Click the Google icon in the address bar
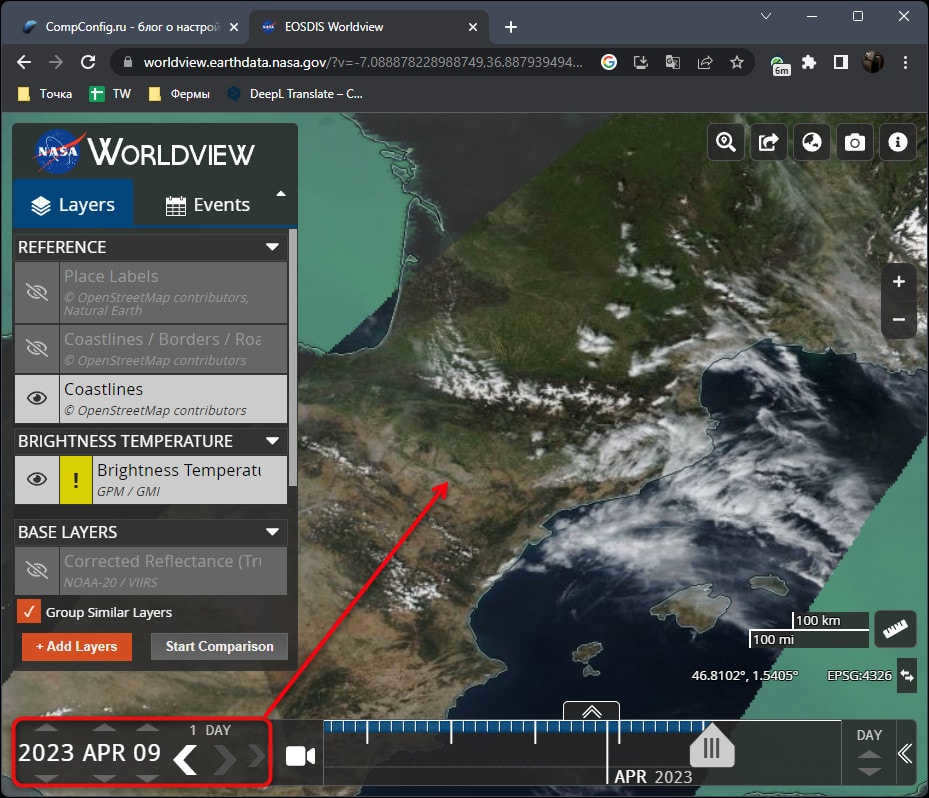This screenshot has height=798, width=929. pyautogui.click(x=608, y=62)
